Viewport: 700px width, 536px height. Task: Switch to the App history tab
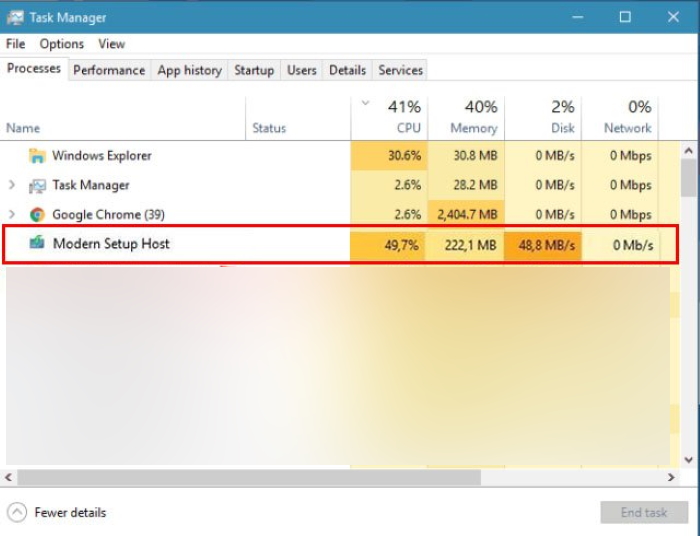click(x=190, y=70)
